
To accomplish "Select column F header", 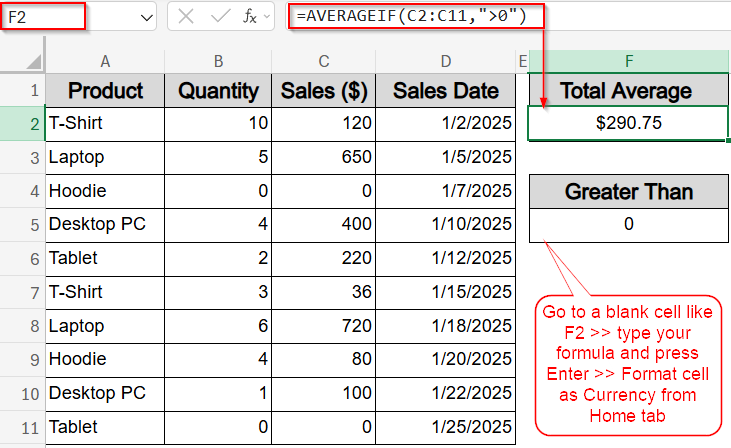I will click(x=628, y=61).
